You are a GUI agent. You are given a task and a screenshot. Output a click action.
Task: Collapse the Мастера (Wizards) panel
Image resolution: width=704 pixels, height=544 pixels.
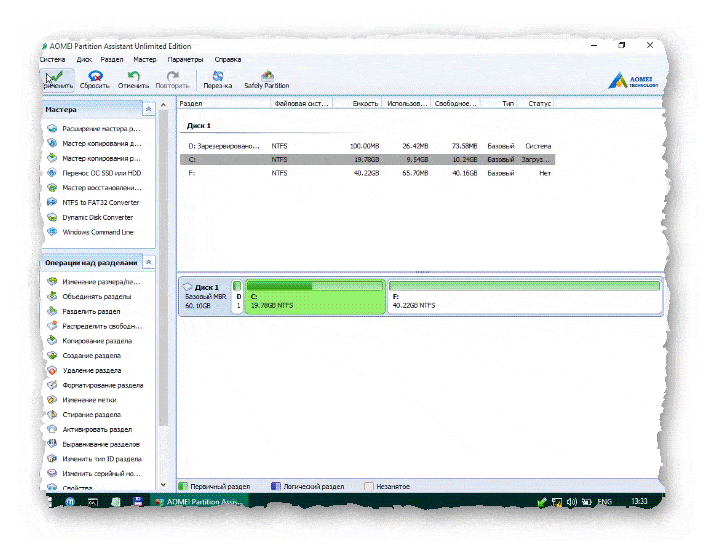click(149, 109)
